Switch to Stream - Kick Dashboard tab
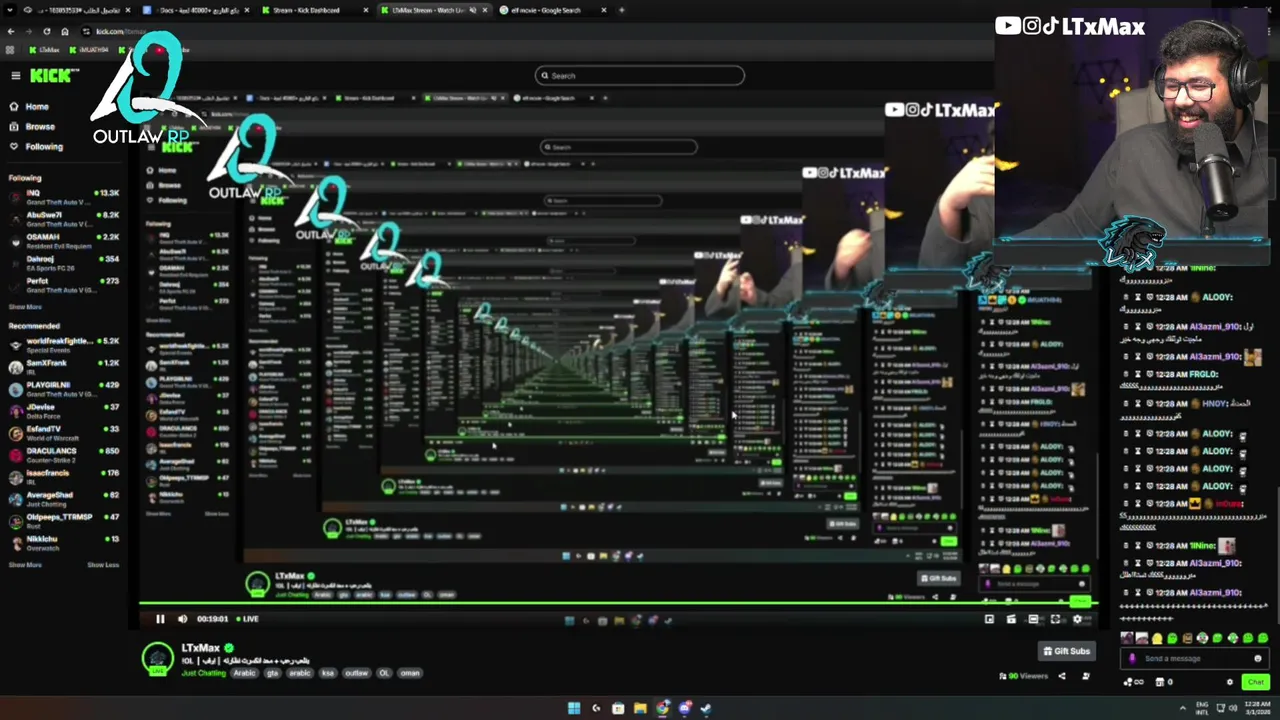1280x720 pixels. point(313,10)
